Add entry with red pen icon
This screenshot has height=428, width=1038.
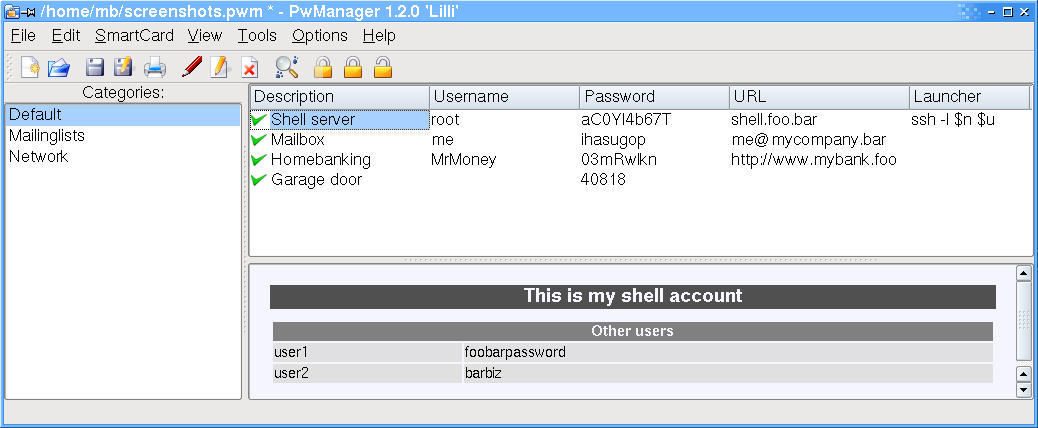coord(191,67)
